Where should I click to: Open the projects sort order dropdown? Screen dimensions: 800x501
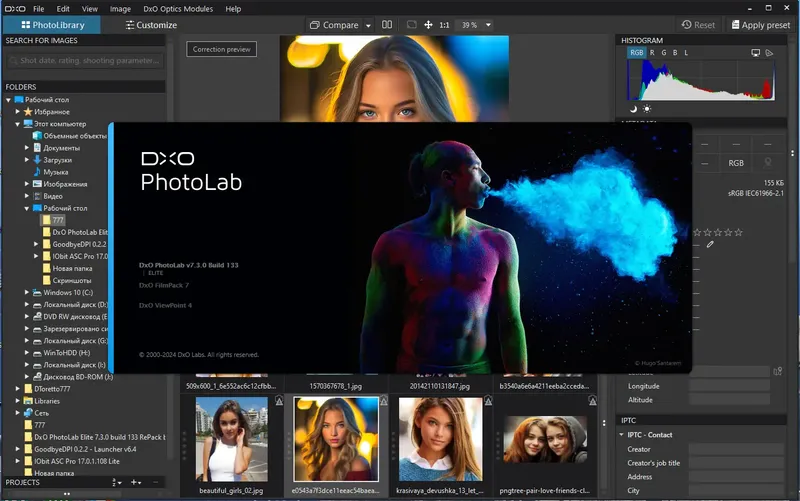coord(117,482)
